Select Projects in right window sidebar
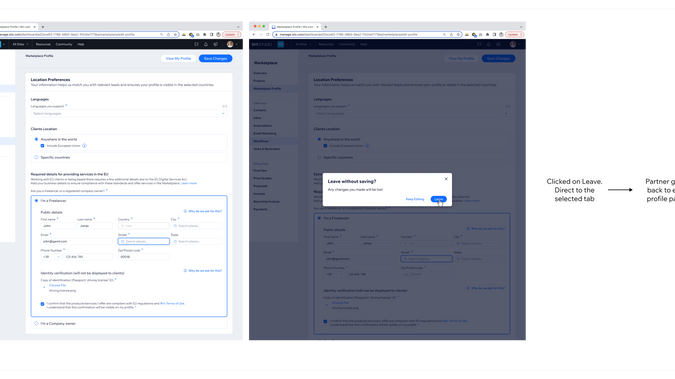 coord(259,81)
